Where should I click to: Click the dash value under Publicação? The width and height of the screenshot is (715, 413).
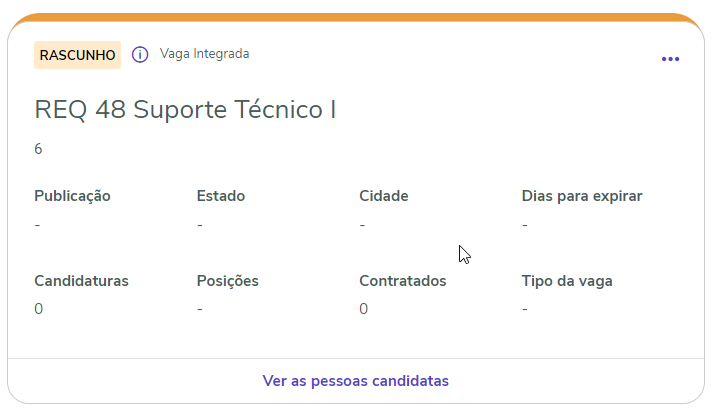coord(37,225)
